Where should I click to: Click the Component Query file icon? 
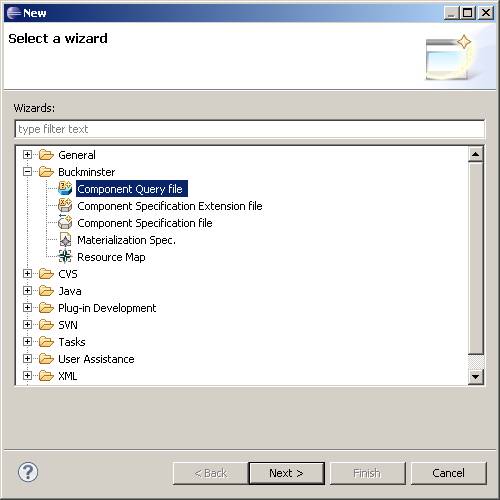pyautogui.click(x=65, y=189)
